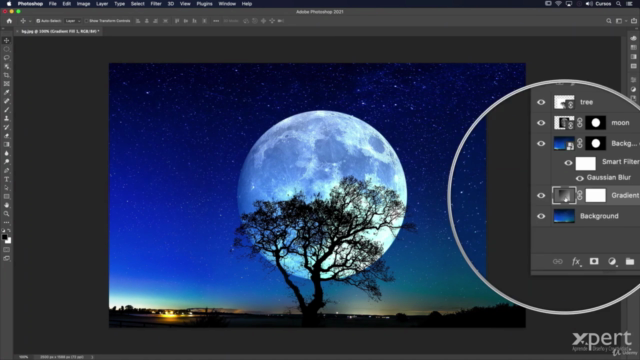Select the Frame tool

(x=7, y=84)
